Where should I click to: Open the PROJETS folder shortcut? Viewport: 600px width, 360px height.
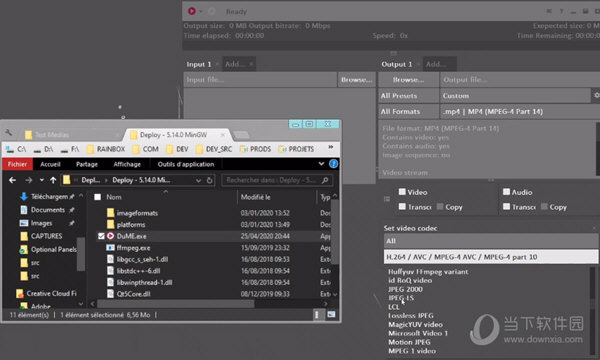297,149
